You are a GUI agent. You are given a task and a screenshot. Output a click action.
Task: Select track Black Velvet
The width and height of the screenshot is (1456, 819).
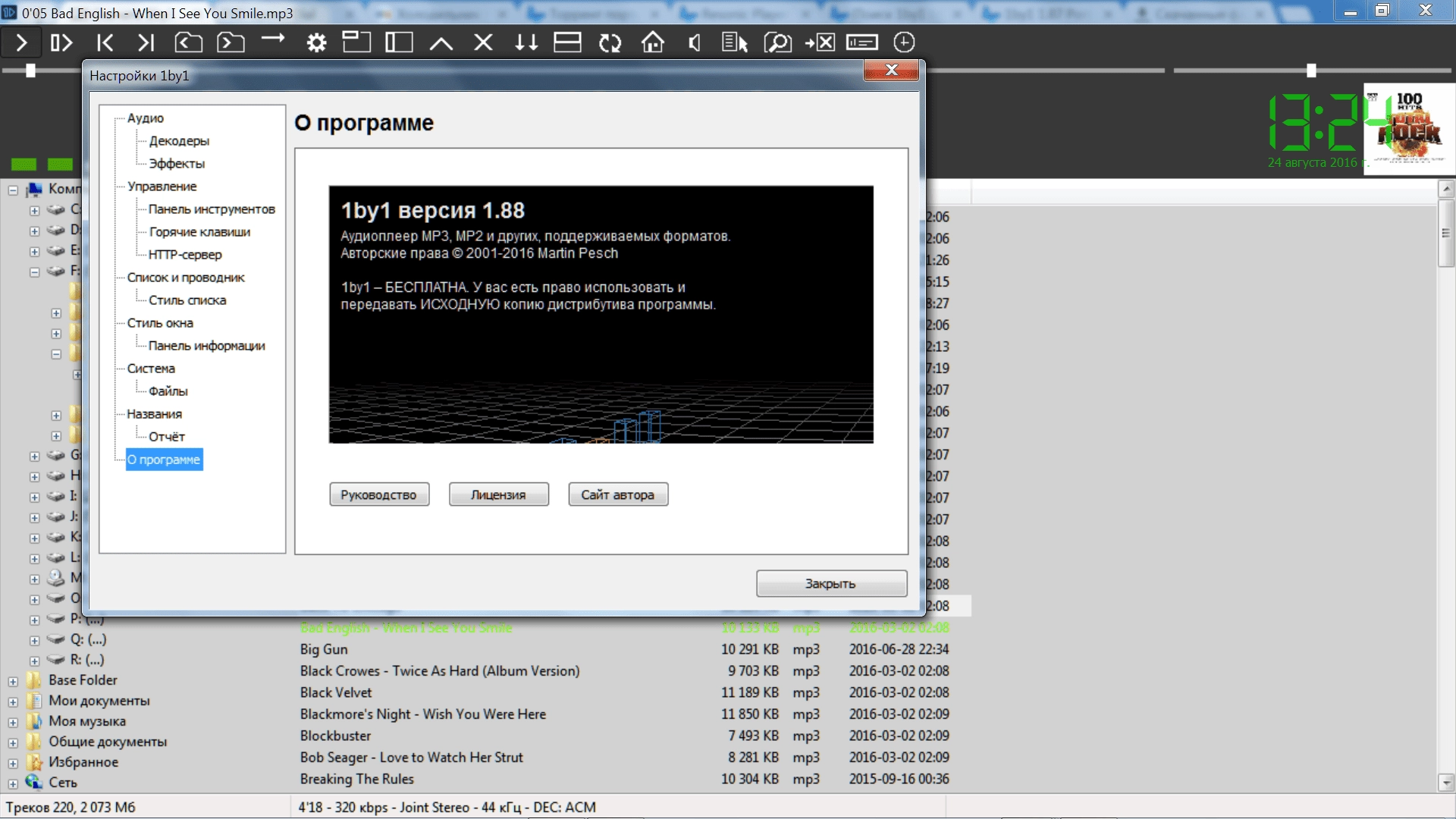pyautogui.click(x=336, y=692)
